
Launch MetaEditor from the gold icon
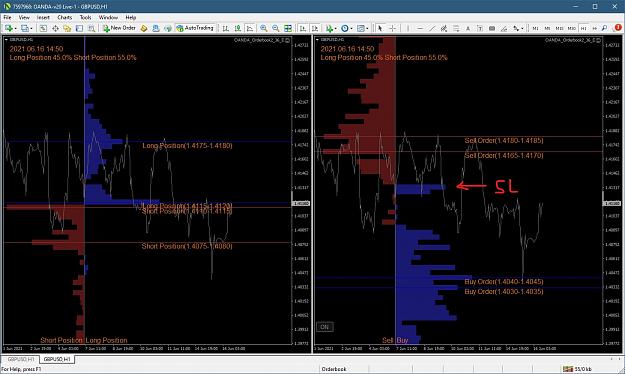point(144,28)
